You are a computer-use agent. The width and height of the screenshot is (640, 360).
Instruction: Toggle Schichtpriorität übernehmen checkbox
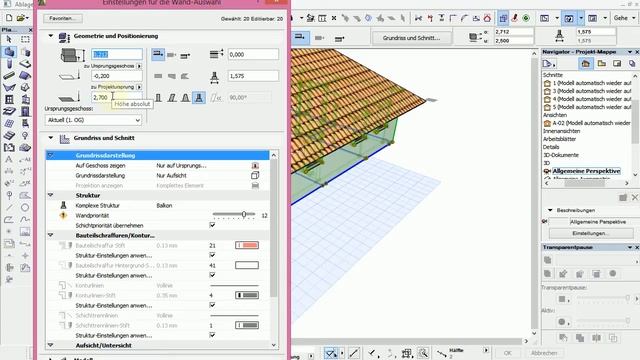pos(212,225)
